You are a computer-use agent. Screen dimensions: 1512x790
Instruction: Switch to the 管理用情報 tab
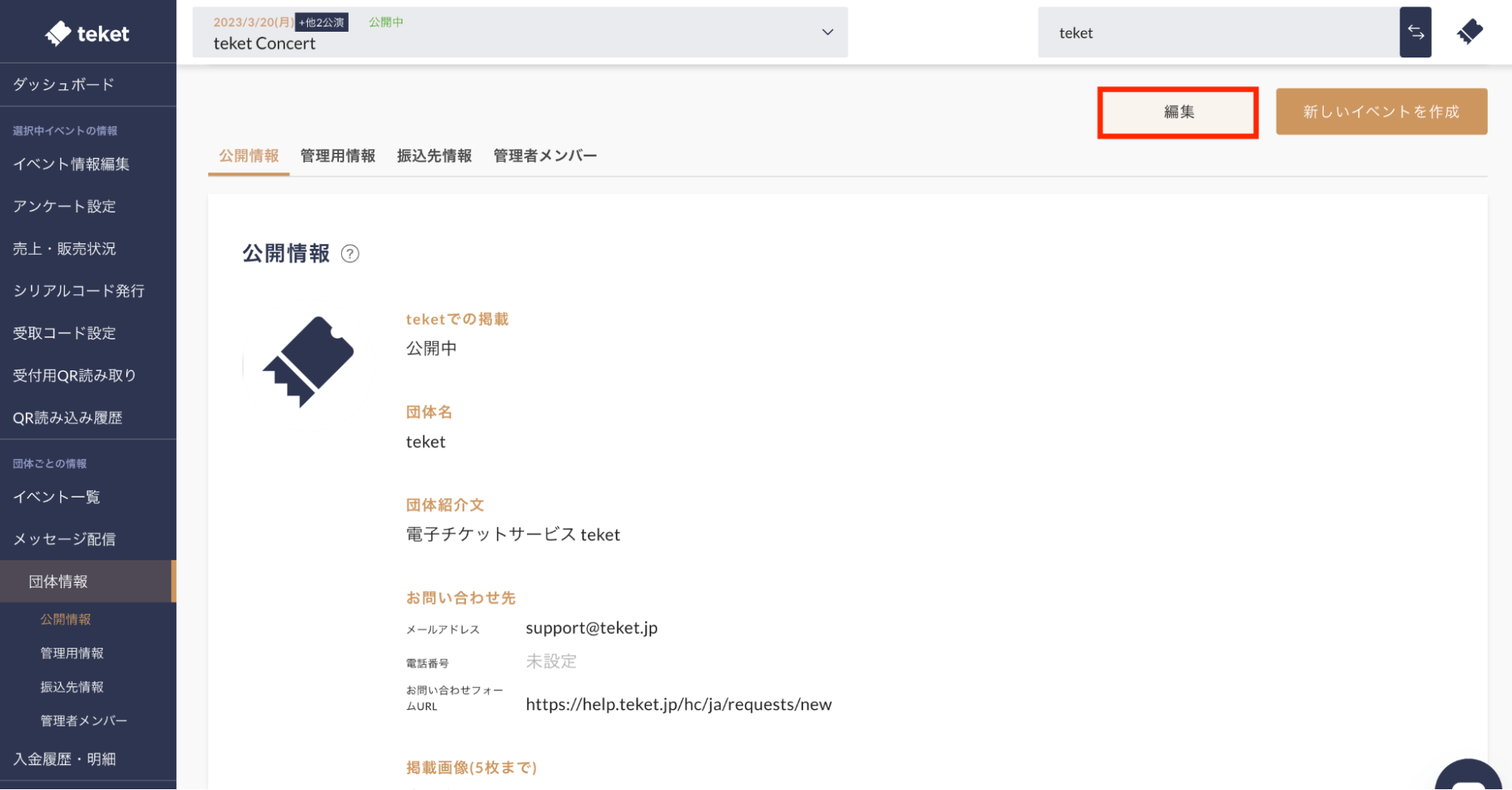[337, 156]
